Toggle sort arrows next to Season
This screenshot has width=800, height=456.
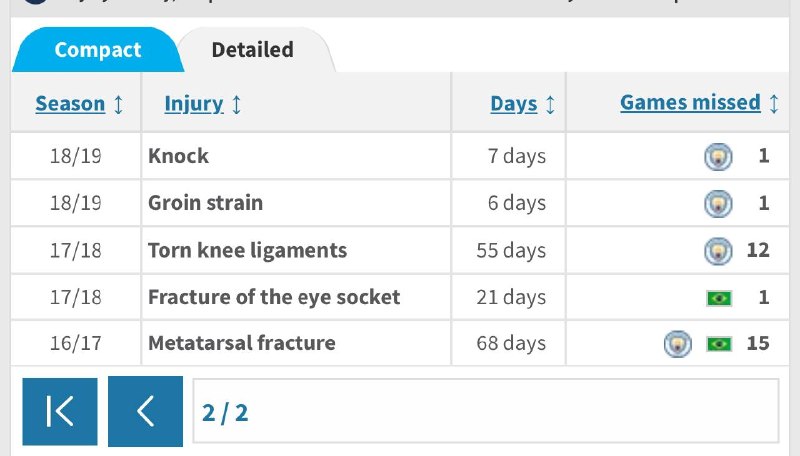coord(118,105)
